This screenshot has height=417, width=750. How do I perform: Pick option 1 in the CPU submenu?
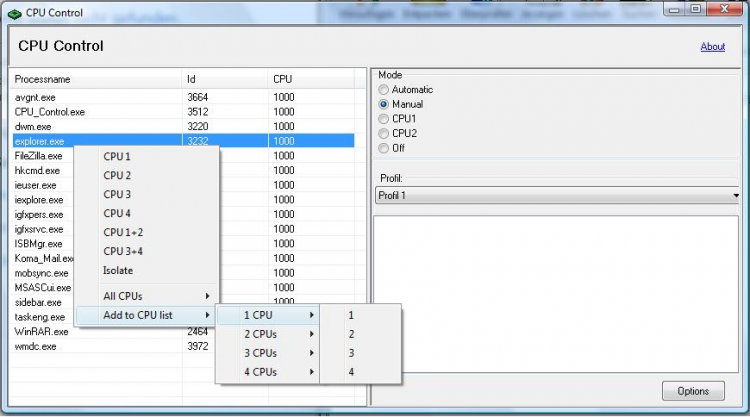[360, 315]
